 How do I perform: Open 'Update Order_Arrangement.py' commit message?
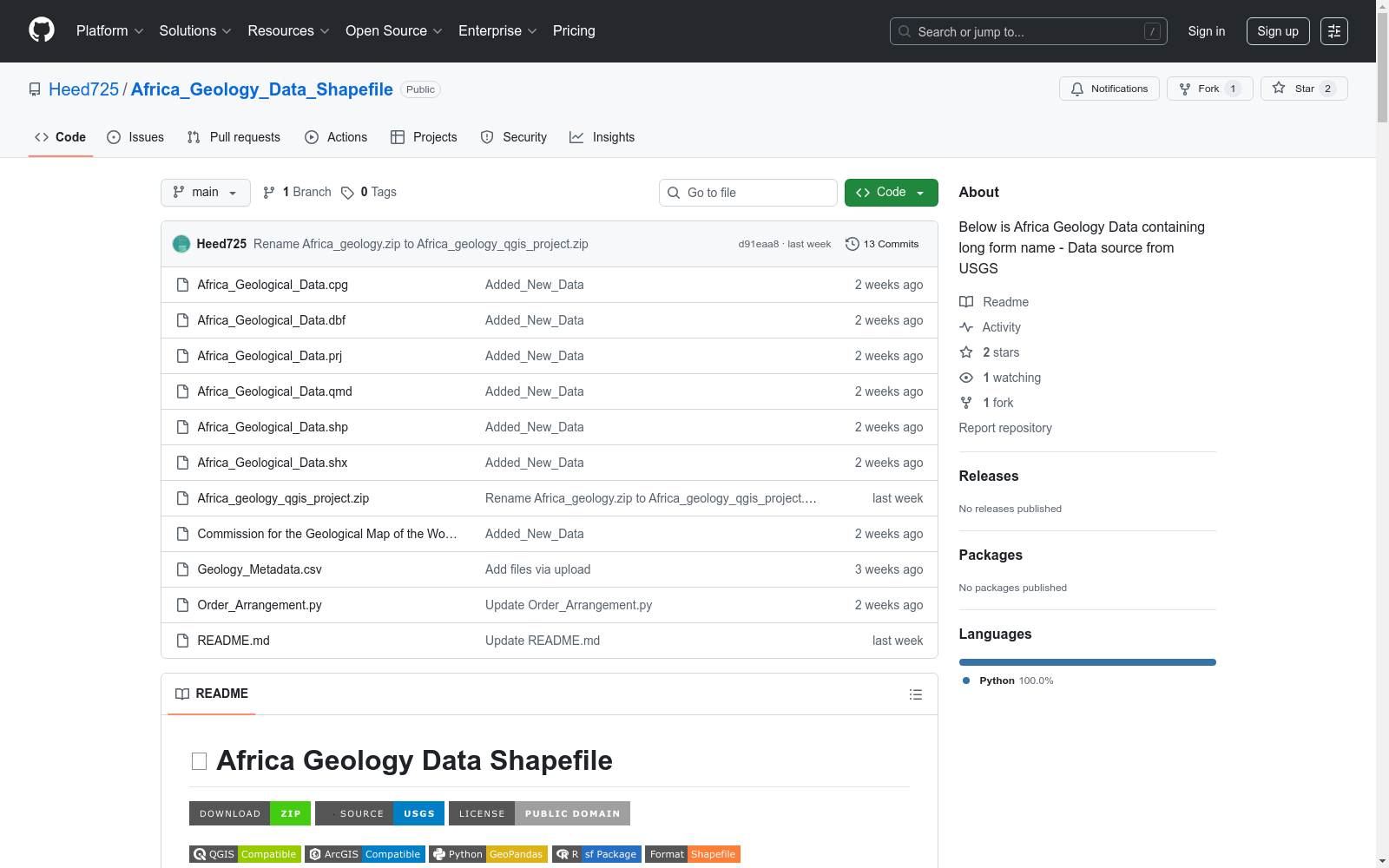(569, 605)
